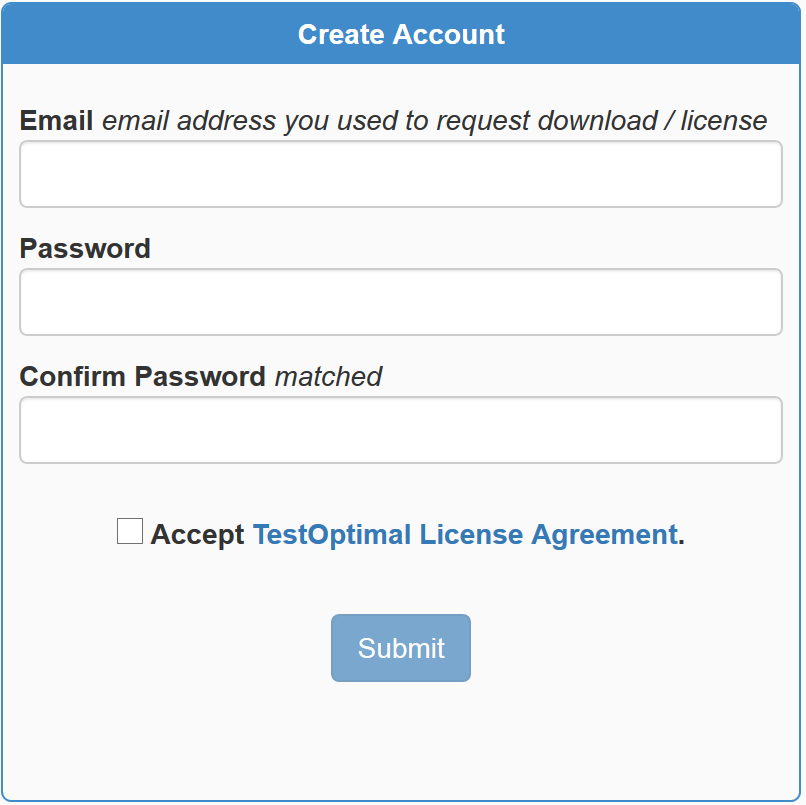The image size is (806, 805).
Task: Open the TestOptimal License Agreement link
Action: (464, 535)
